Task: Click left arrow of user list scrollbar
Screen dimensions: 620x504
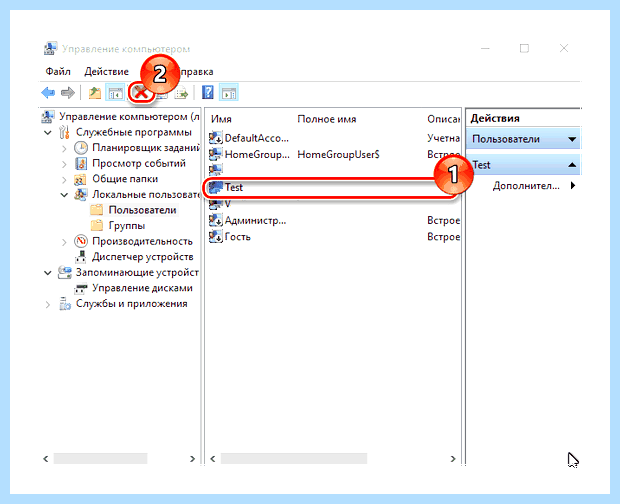Action: [x=213, y=459]
